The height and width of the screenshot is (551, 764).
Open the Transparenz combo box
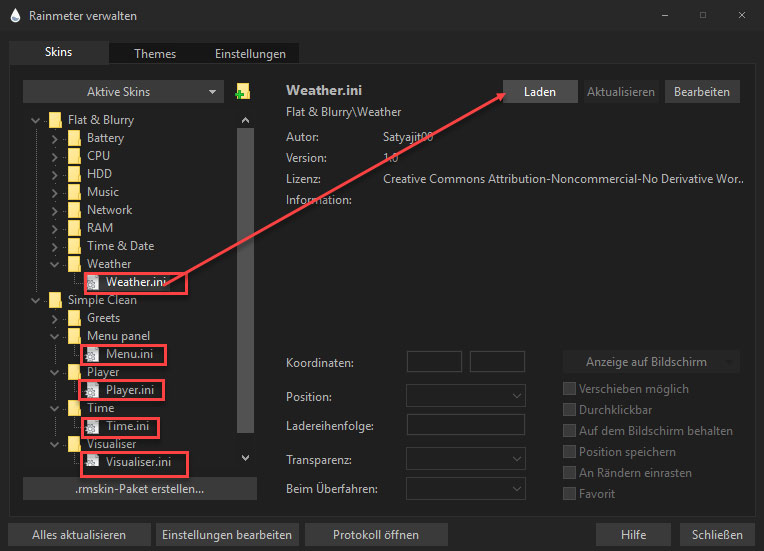[x=465, y=458]
